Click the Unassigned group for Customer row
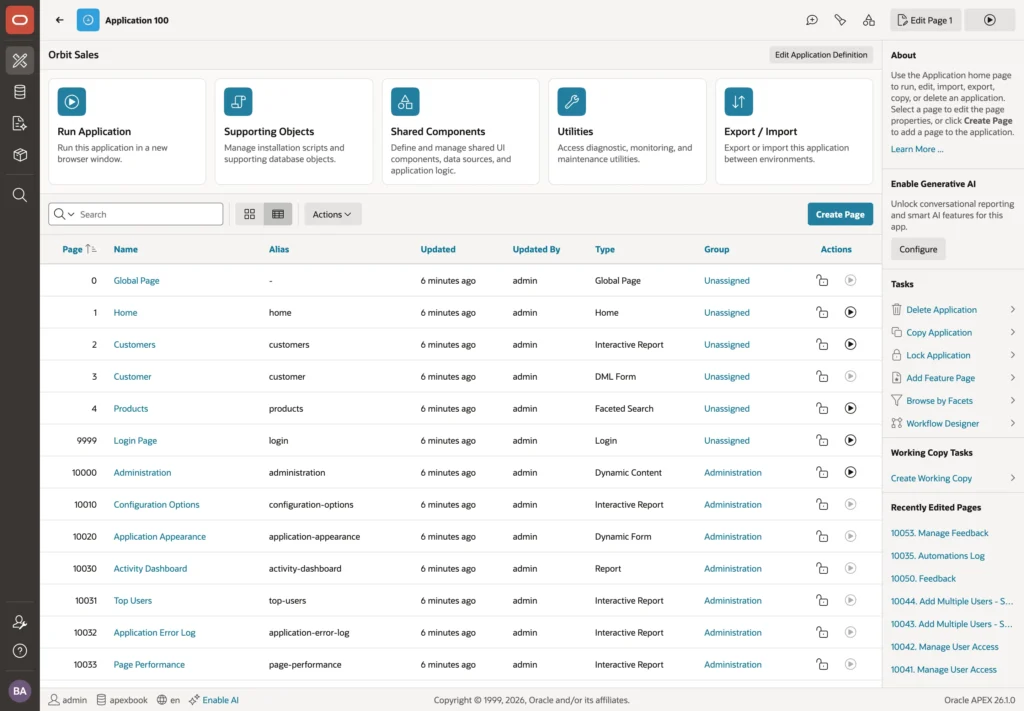 pos(726,377)
